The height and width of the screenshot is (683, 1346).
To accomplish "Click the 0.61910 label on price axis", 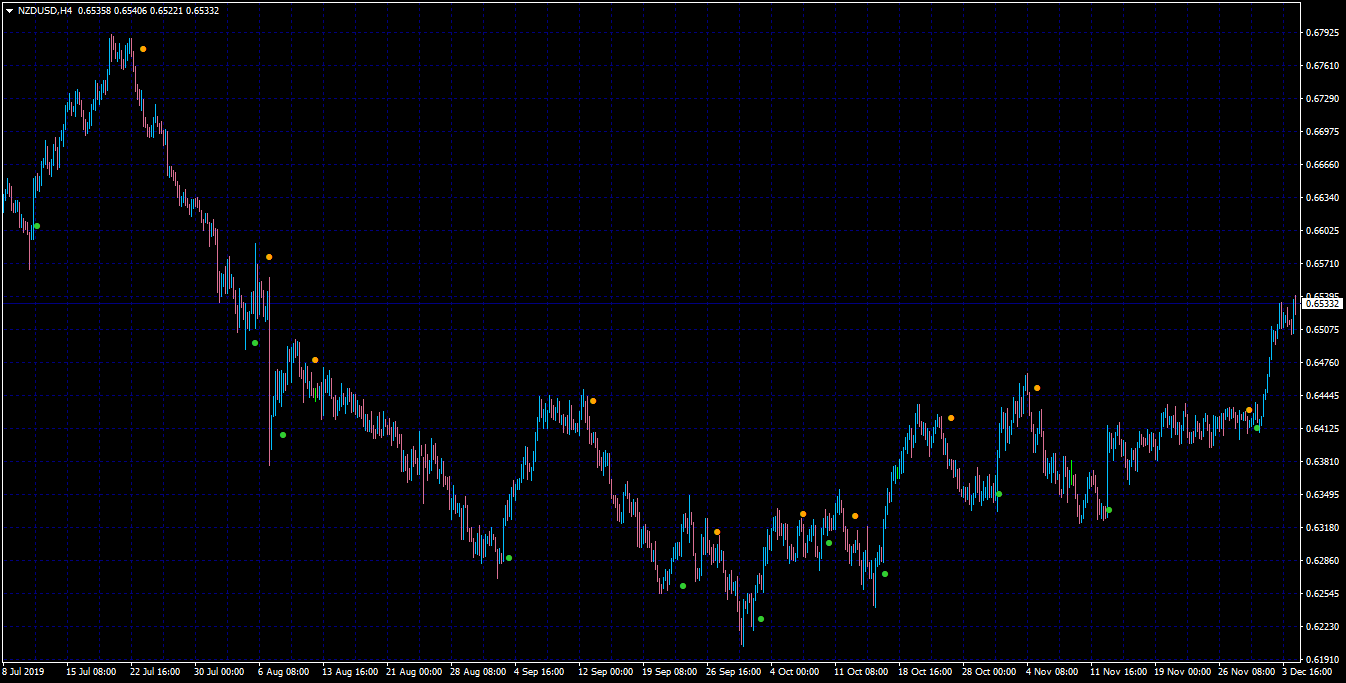I will [x=1322, y=660].
